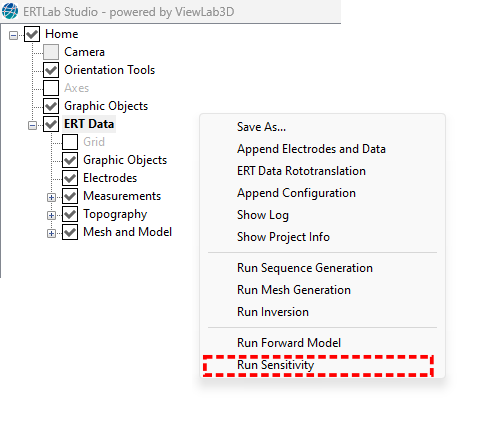The image size is (485, 433).
Task: Expand the Measurements node
Action: (x=51, y=198)
